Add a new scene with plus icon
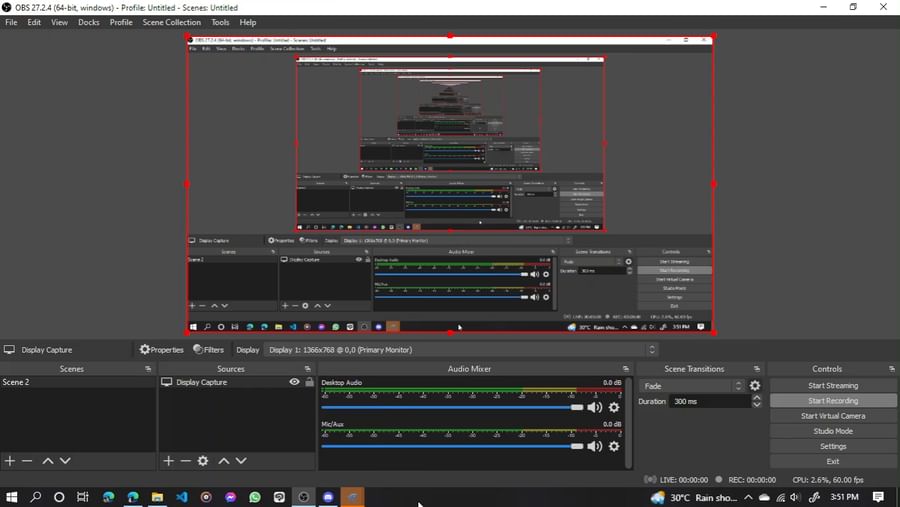 10,461
